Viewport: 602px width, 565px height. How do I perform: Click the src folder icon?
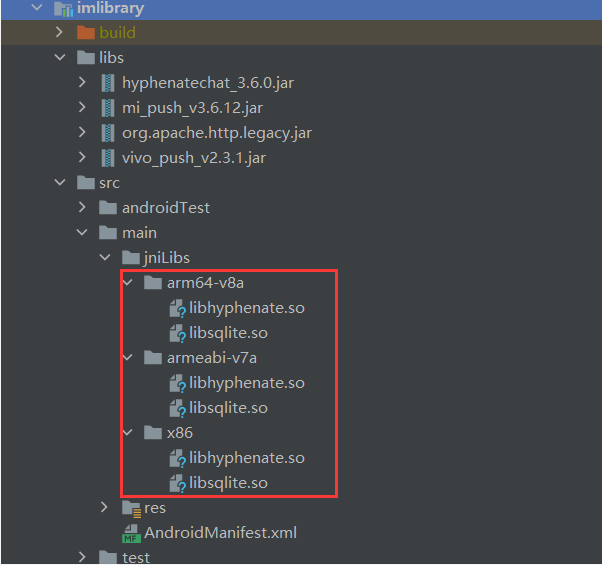click(86, 182)
